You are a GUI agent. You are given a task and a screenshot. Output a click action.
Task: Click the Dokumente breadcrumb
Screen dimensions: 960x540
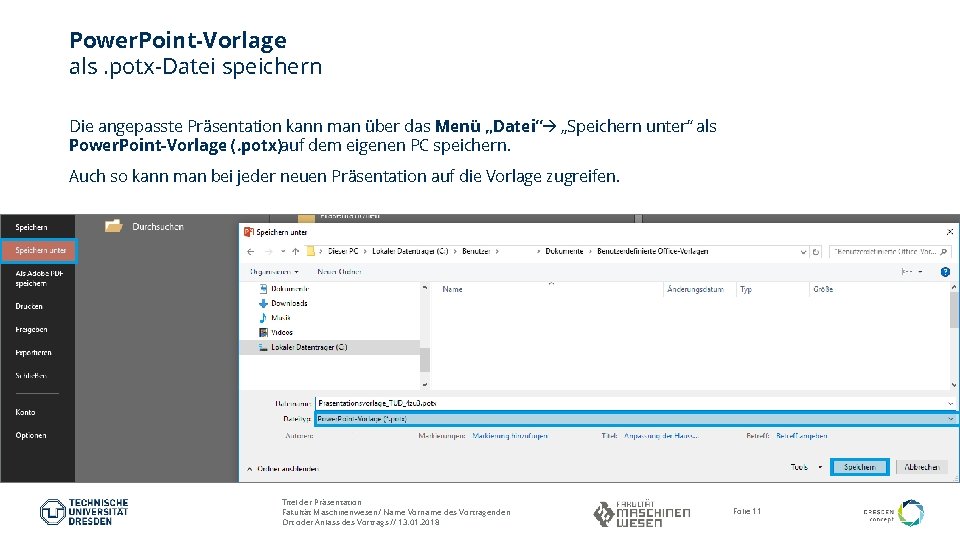(564, 251)
